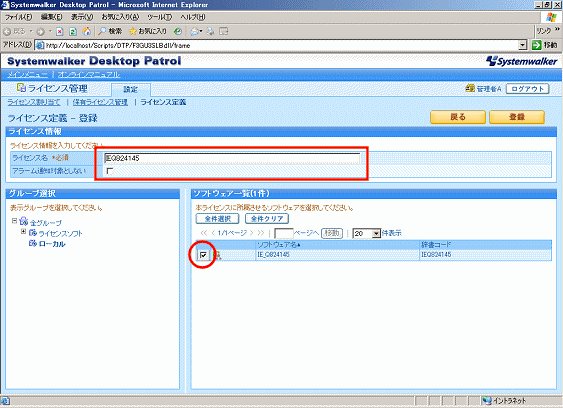
Task: Select the ライセンスソフト tree item
Action: (x=60, y=233)
